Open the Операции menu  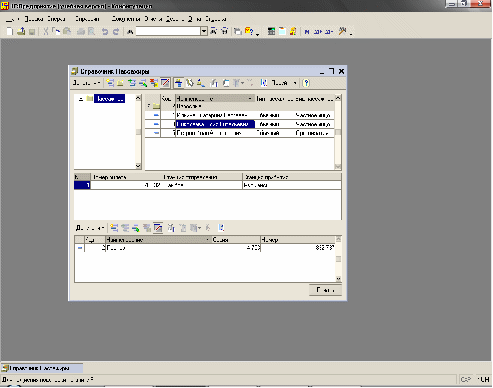[56, 19]
